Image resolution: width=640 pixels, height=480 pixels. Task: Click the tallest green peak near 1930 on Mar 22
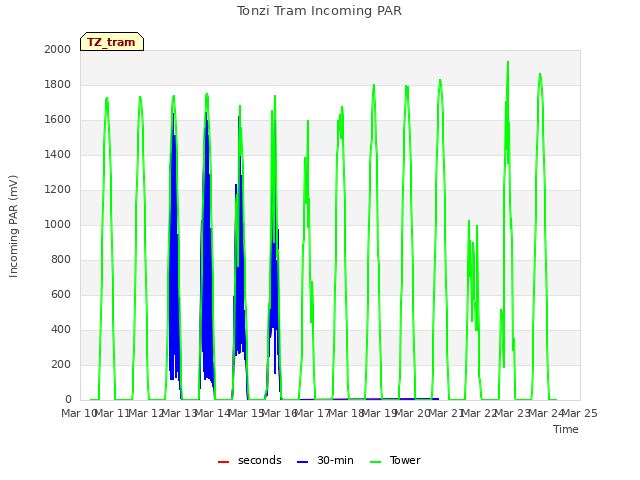point(508,62)
